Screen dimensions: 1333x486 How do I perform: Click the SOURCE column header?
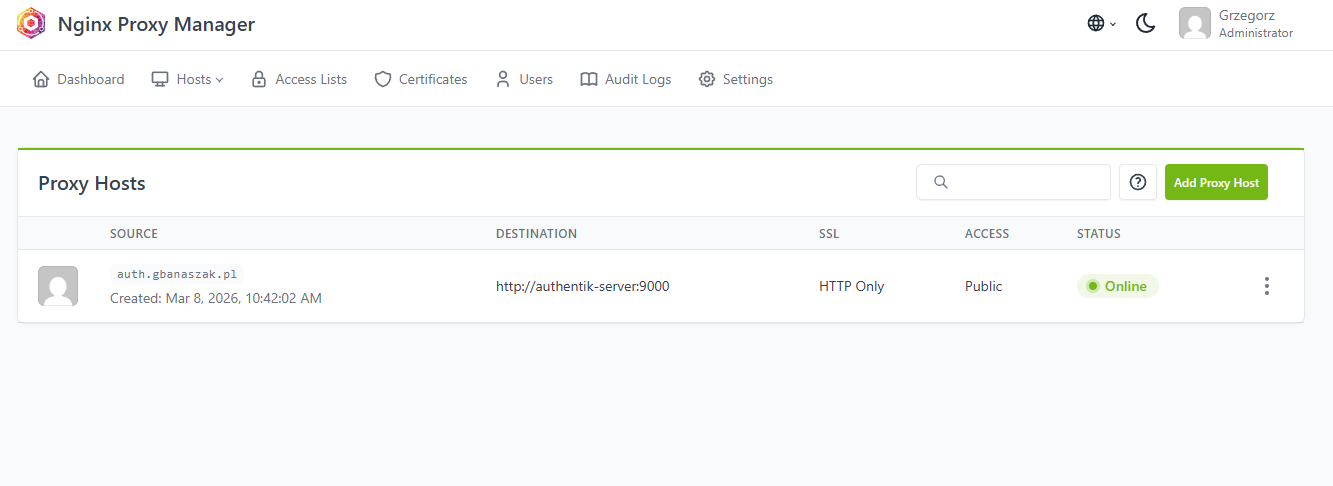[x=134, y=234]
